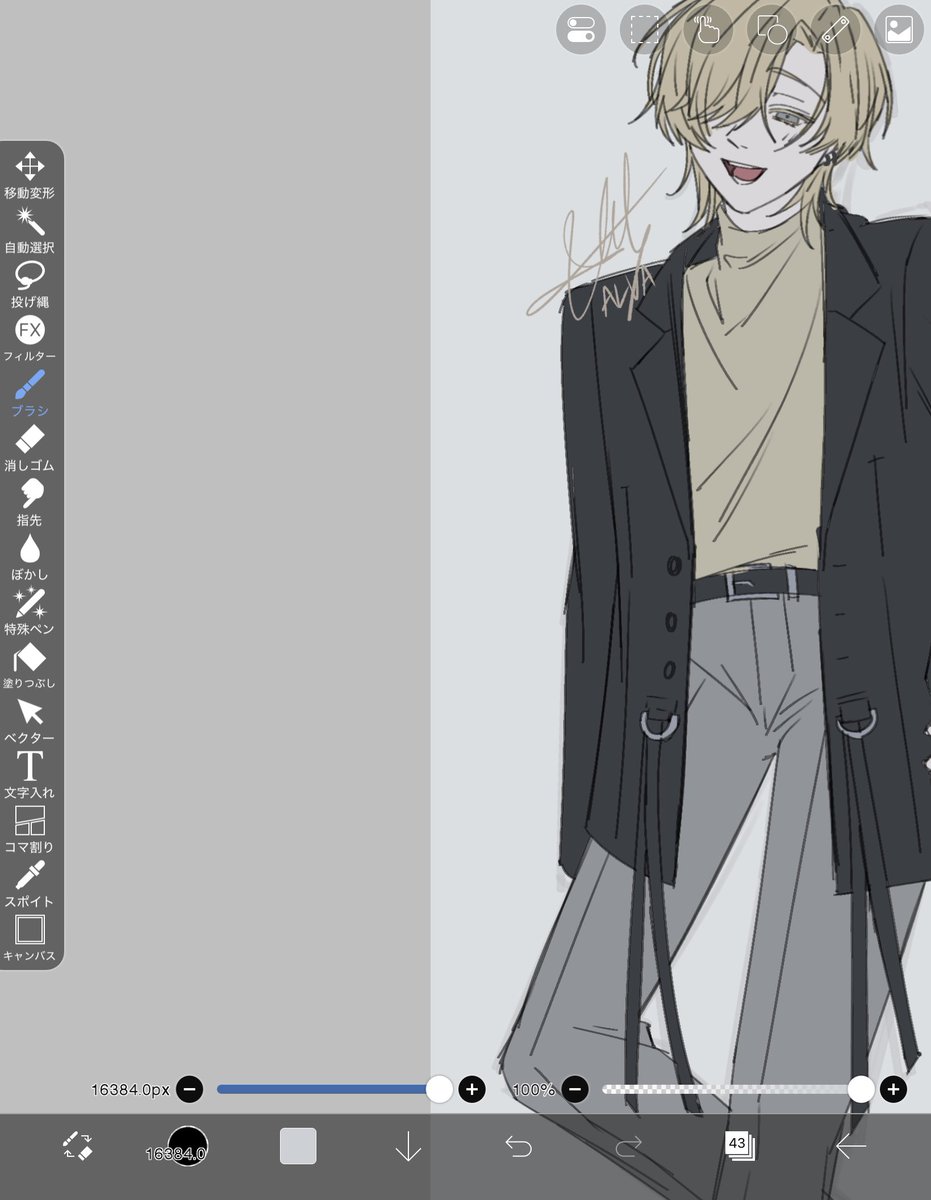Select the 移動変形 transform tool
Viewport: 931px width, 1200px height.
[29, 175]
